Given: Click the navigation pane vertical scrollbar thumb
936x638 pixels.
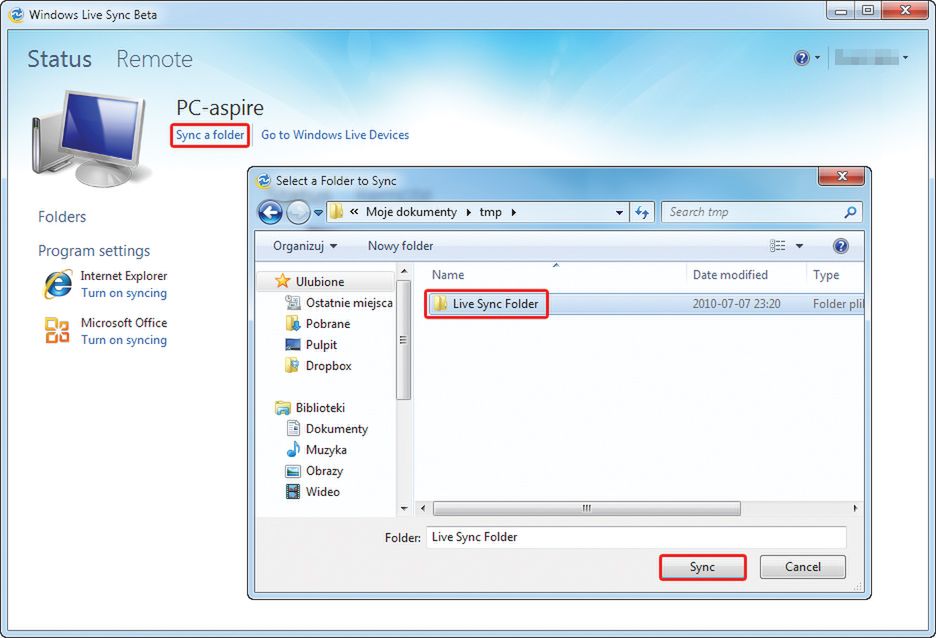Looking at the screenshot, I should tap(404, 340).
